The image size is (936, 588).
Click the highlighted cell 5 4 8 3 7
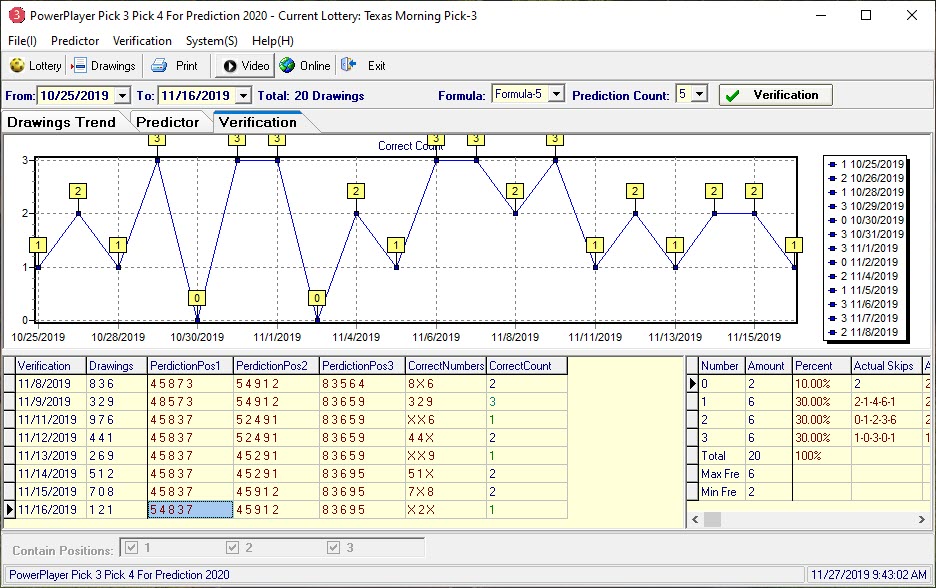[x=190, y=510]
